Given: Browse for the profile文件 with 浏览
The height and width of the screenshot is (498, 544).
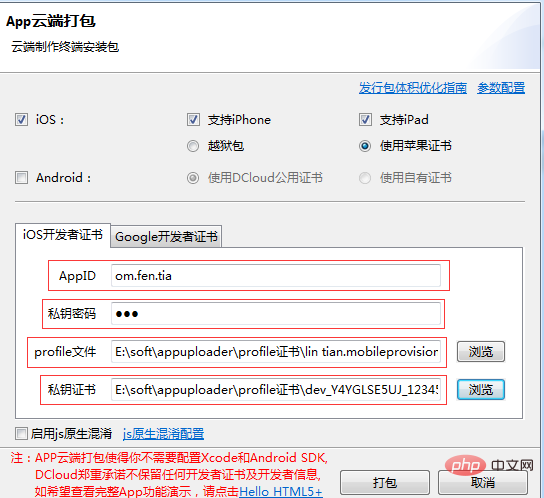Looking at the screenshot, I should point(481,352).
